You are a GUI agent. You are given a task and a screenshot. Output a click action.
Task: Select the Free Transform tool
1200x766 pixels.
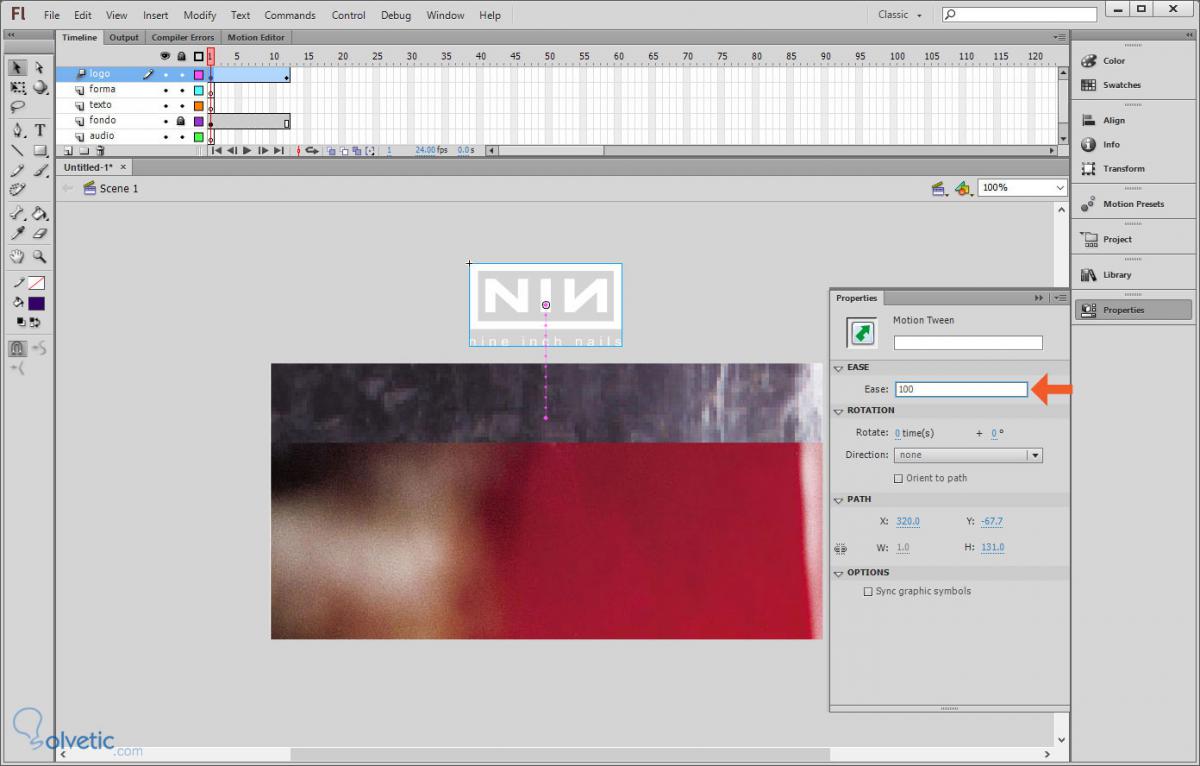pyautogui.click(x=17, y=87)
